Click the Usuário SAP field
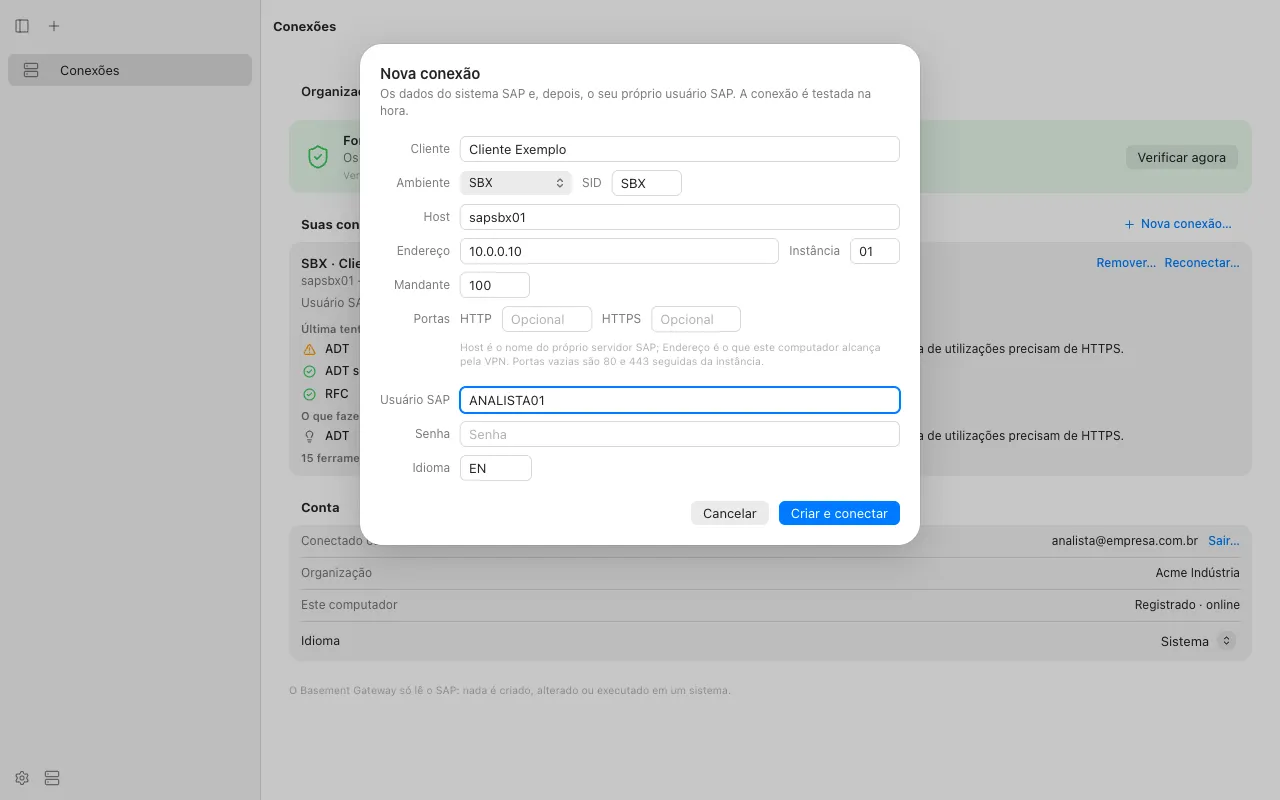Viewport: 1280px width, 800px height. [x=680, y=400]
